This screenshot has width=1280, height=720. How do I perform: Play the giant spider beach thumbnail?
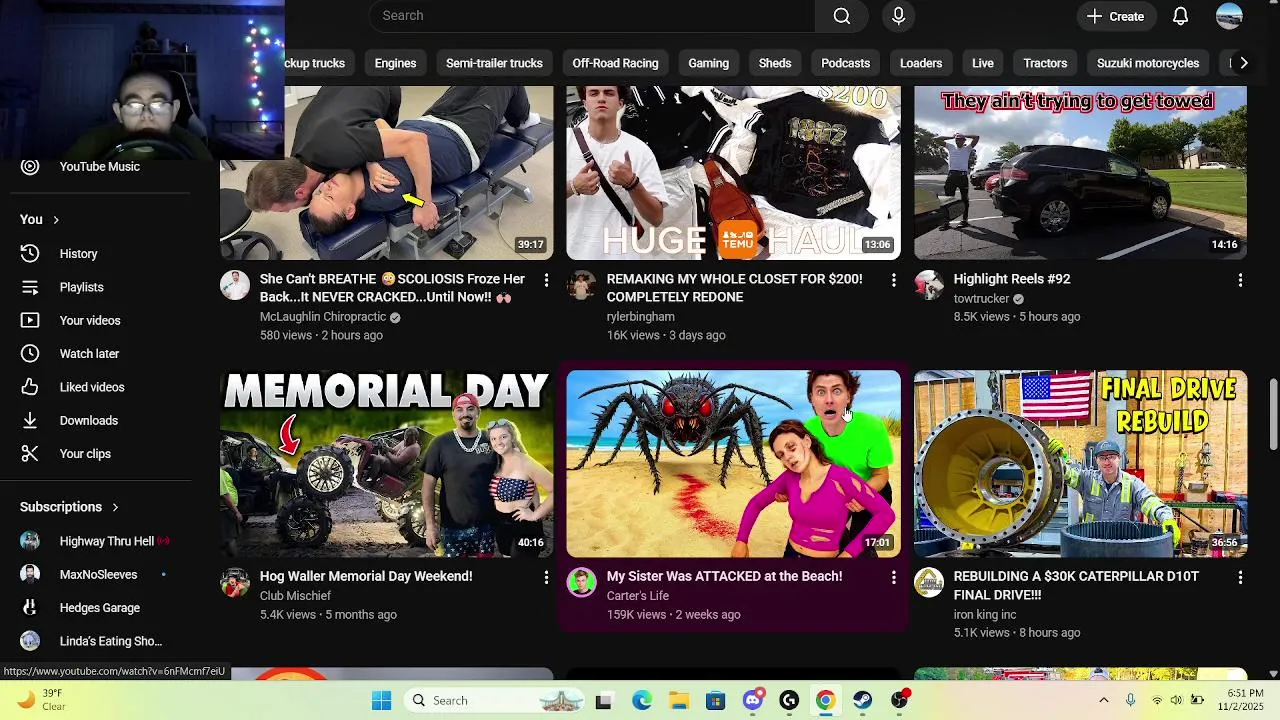pyautogui.click(x=734, y=464)
